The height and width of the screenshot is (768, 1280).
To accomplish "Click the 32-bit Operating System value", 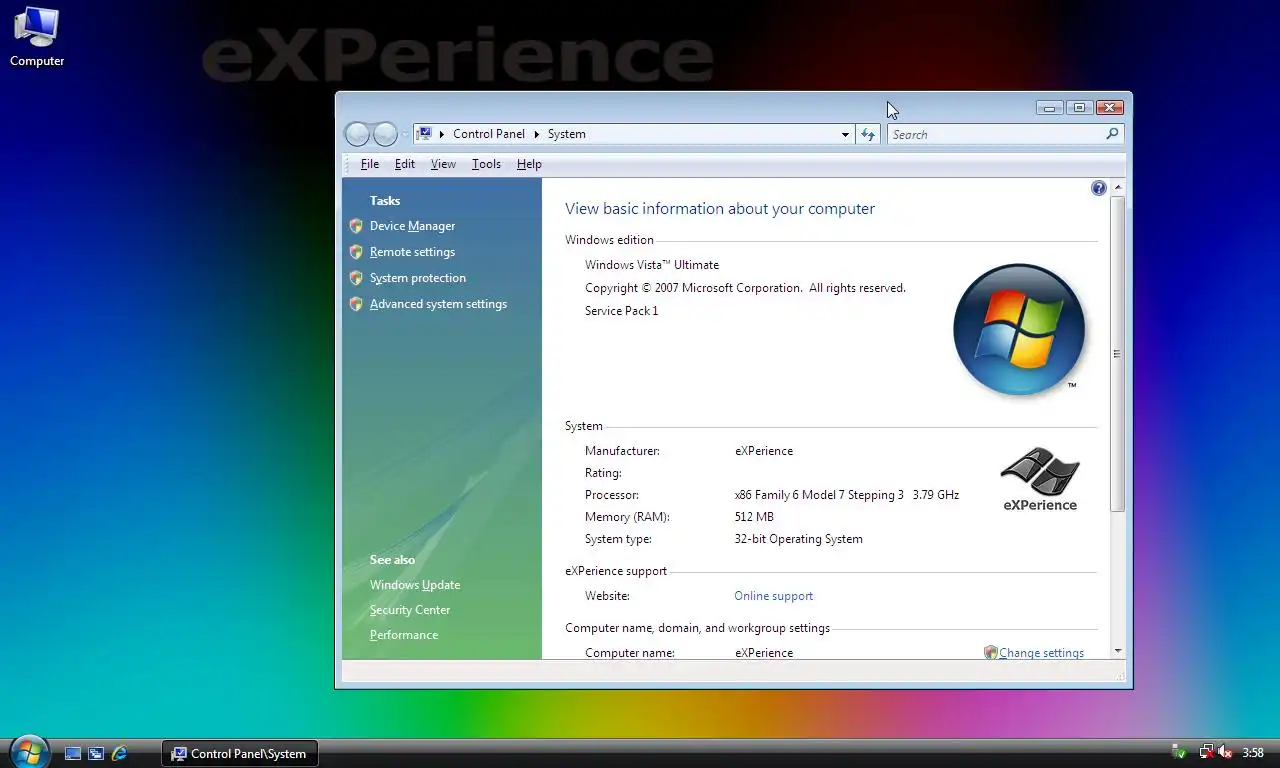I will (798, 539).
